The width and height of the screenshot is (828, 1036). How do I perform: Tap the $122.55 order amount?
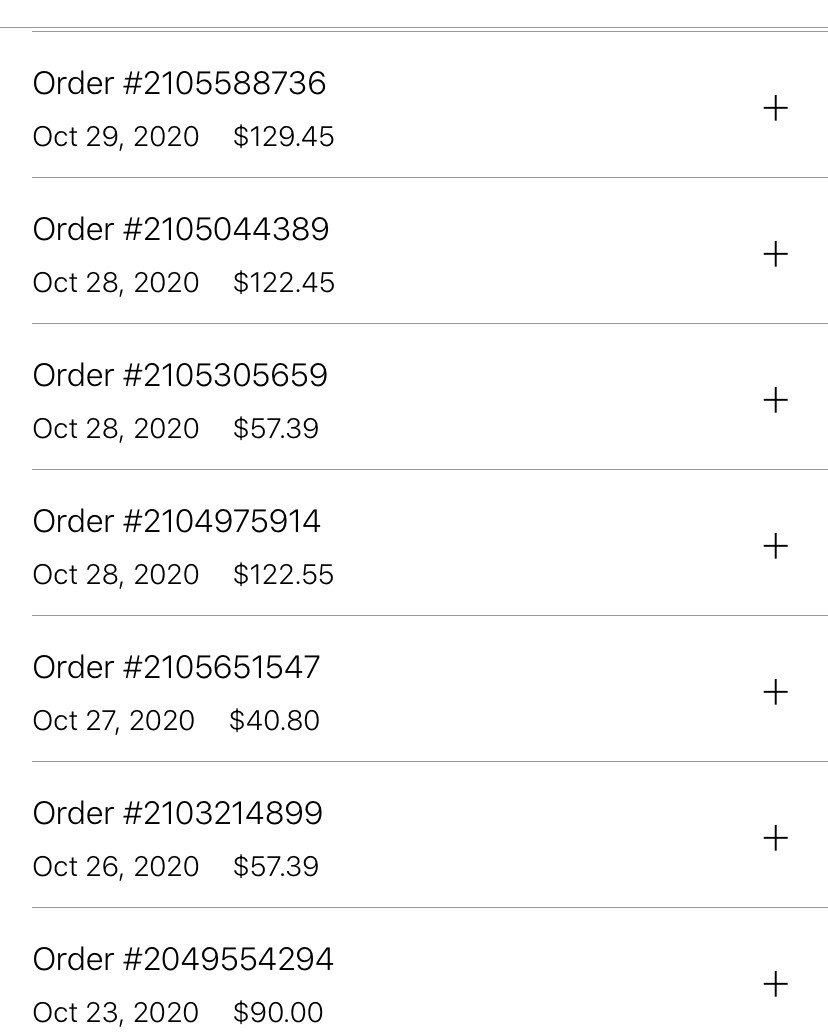283,575
